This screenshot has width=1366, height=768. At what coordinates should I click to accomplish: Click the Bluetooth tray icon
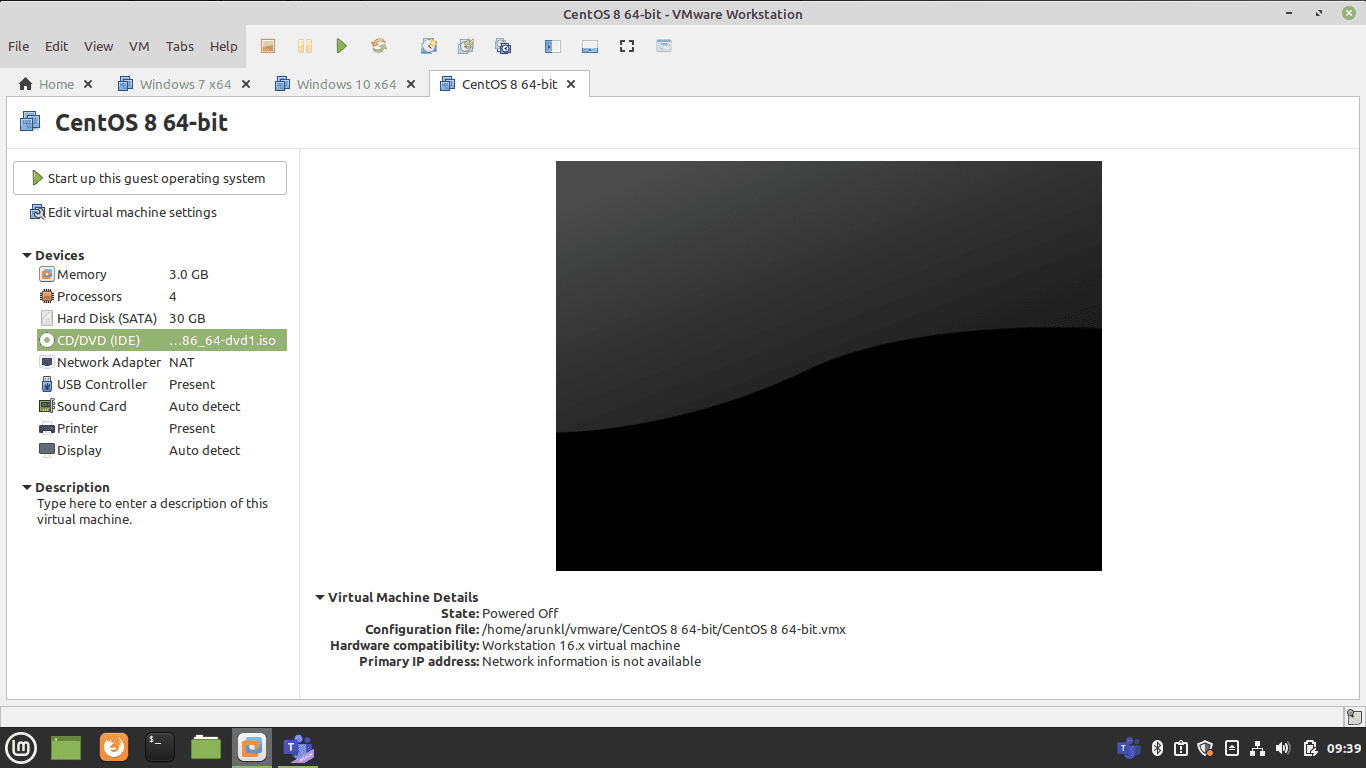click(x=1157, y=747)
